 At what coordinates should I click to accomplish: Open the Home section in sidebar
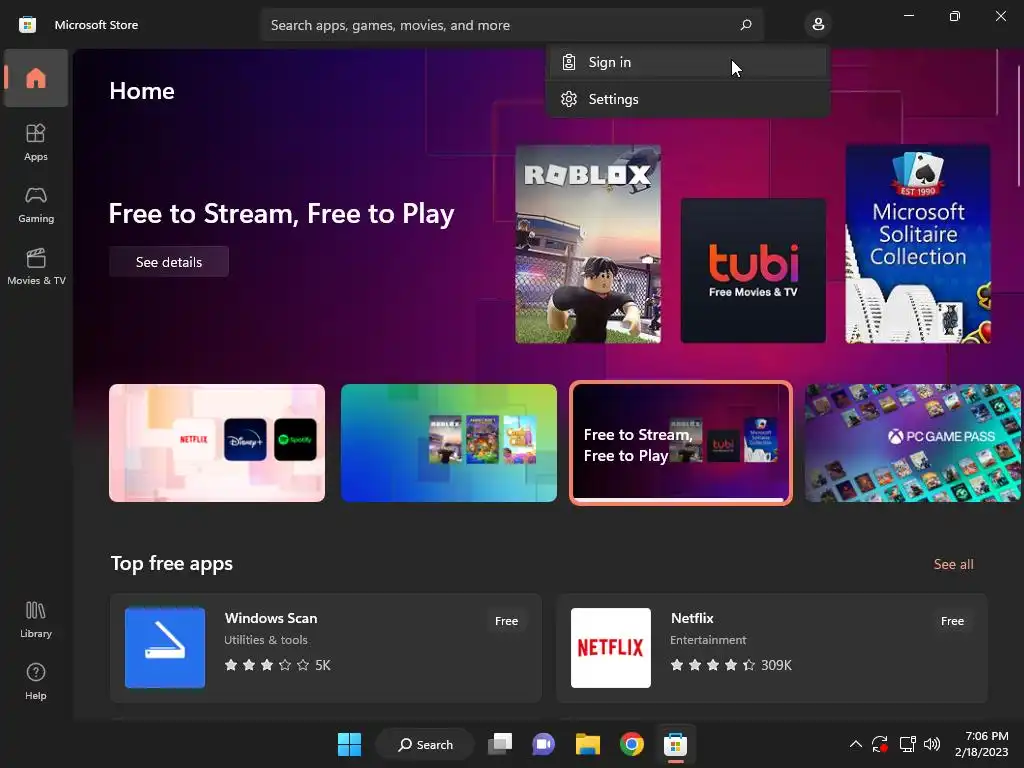pyautogui.click(x=35, y=78)
